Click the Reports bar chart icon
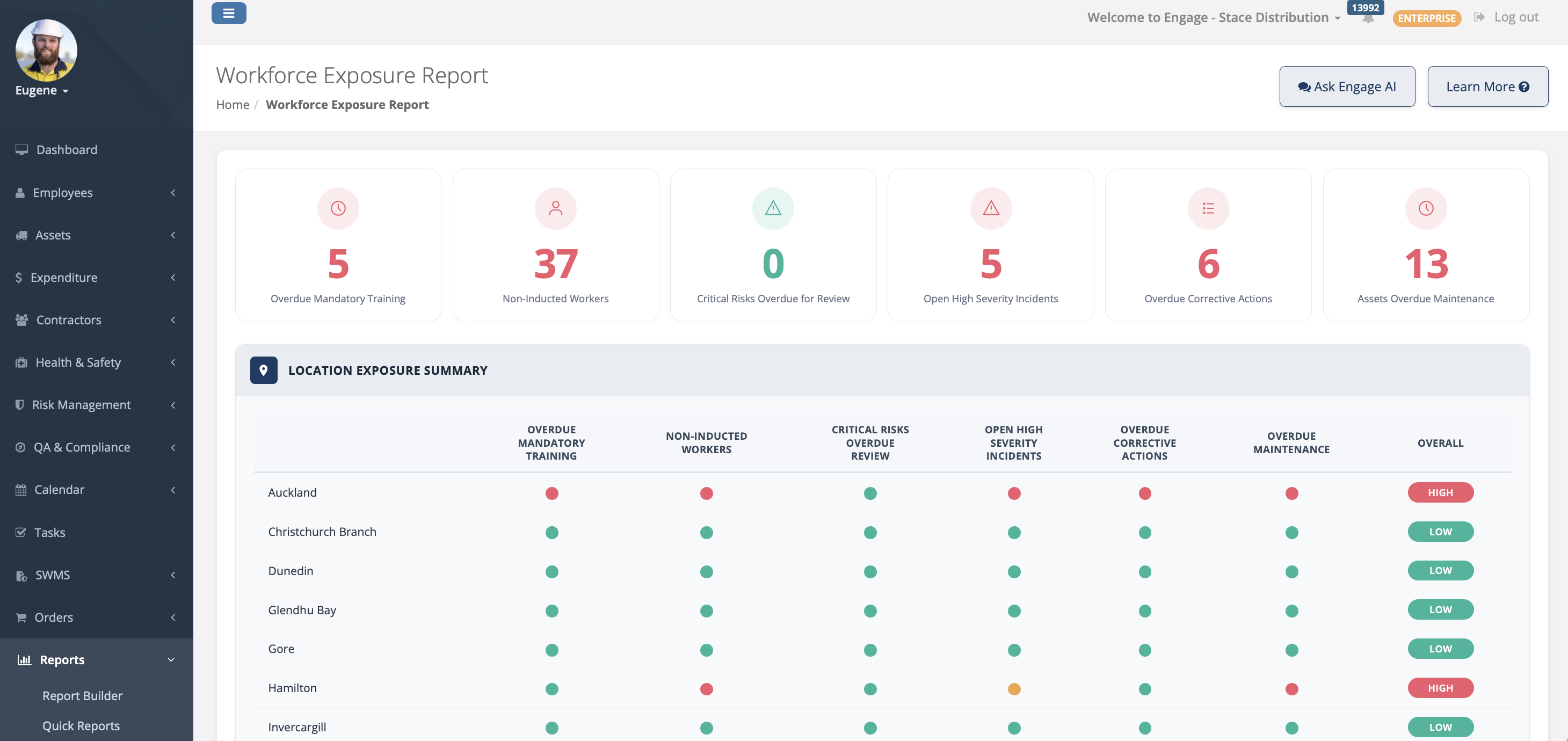This screenshot has height=741, width=1568. (24, 660)
